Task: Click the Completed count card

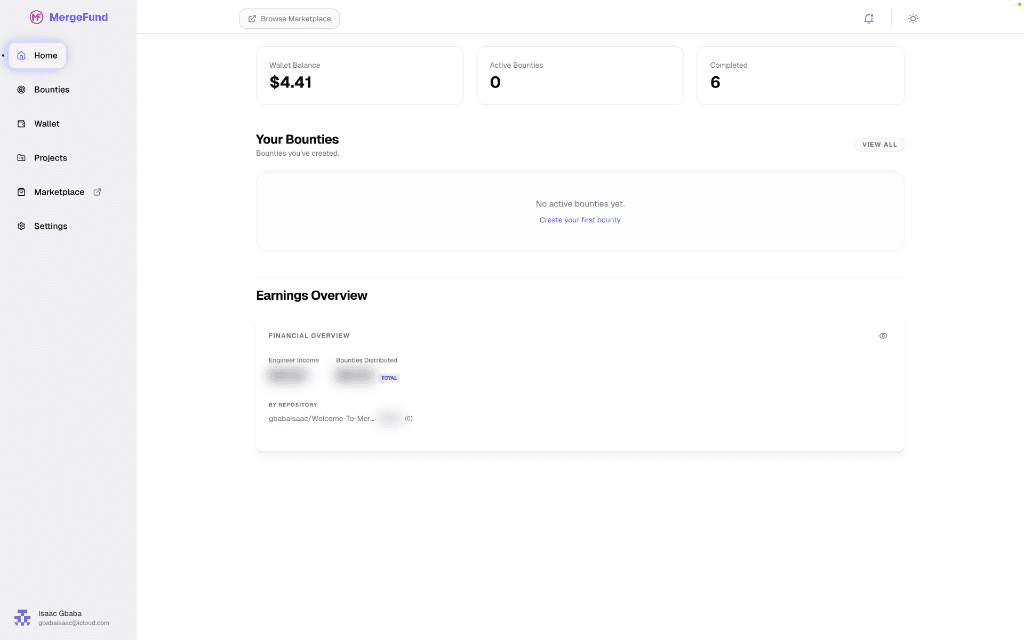Action: click(800, 75)
